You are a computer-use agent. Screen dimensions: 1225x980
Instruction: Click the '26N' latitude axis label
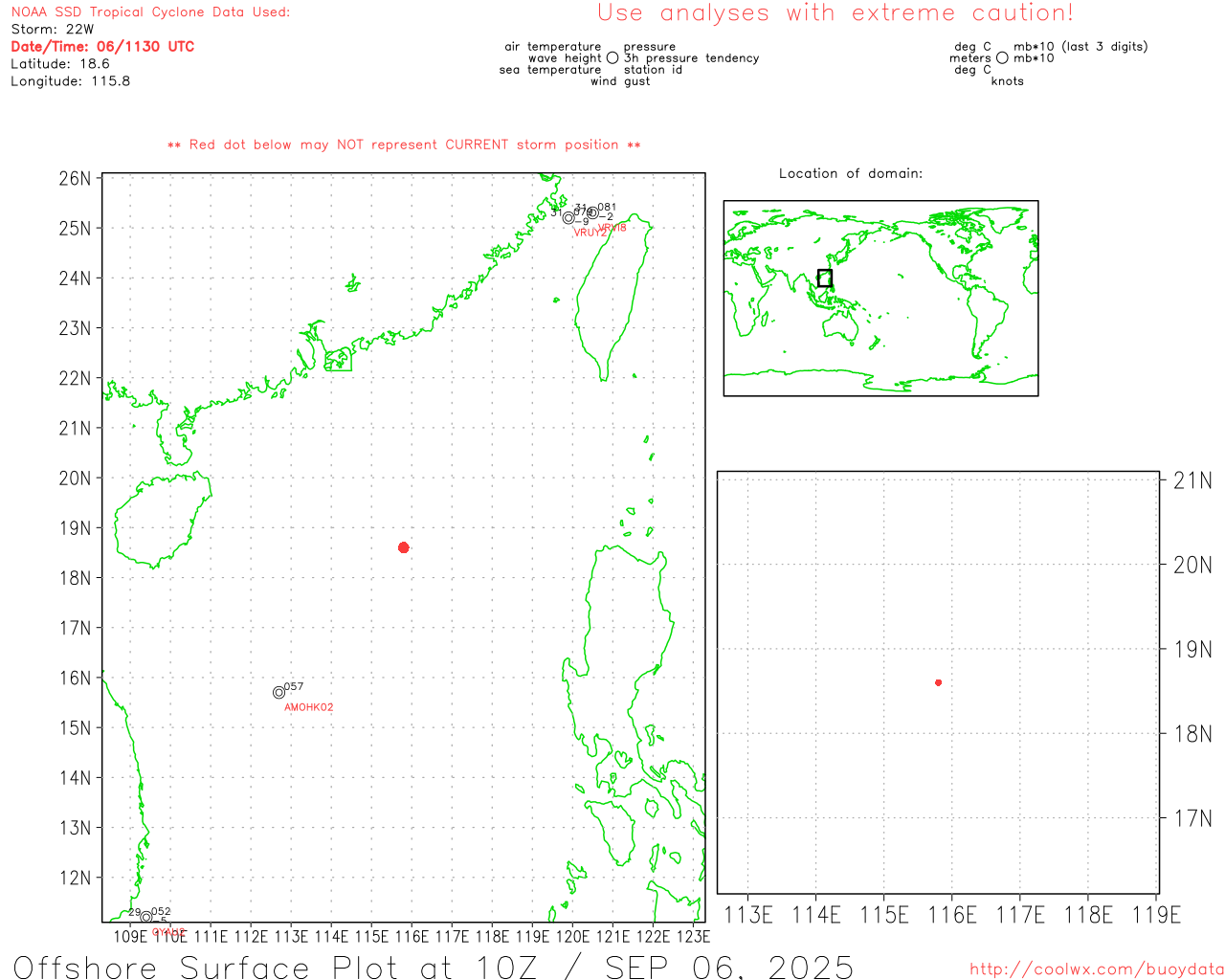click(x=75, y=179)
